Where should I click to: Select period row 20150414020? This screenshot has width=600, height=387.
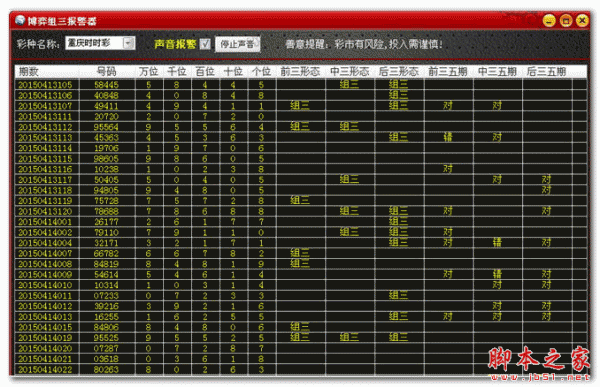tap(300, 348)
